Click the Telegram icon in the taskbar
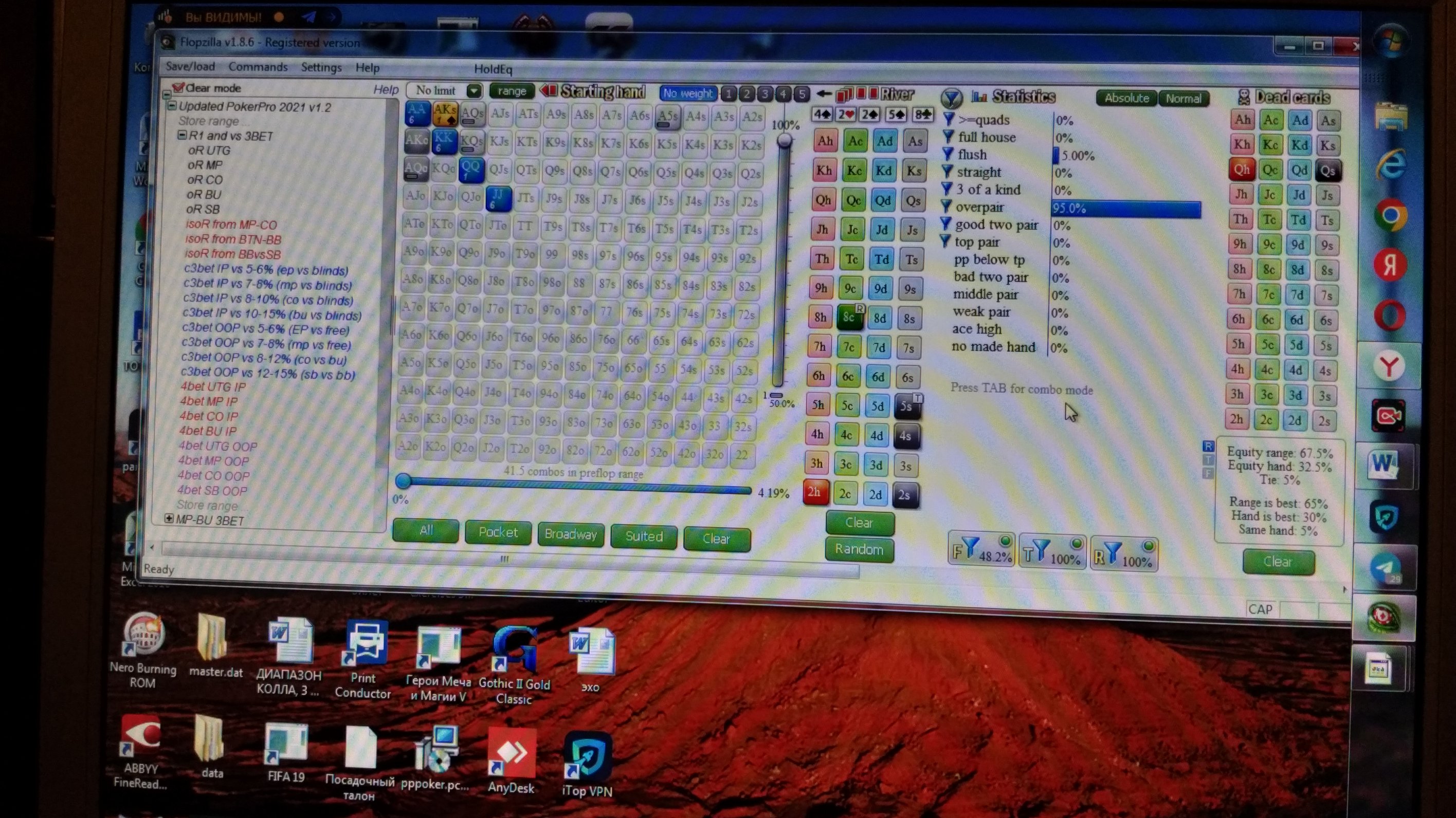The image size is (1456, 818). click(x=1386, y=568)
